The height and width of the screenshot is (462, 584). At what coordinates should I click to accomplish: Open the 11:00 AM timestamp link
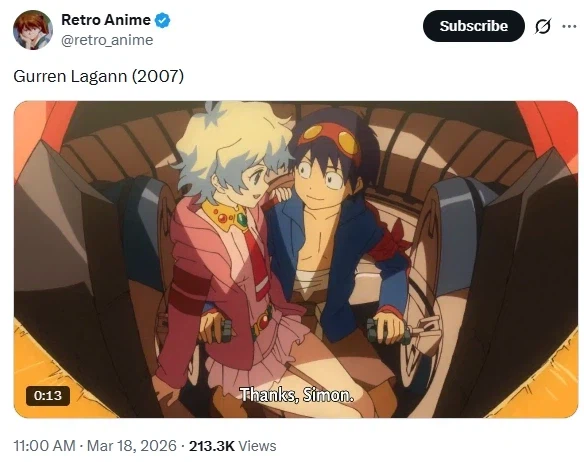(44, 446)
